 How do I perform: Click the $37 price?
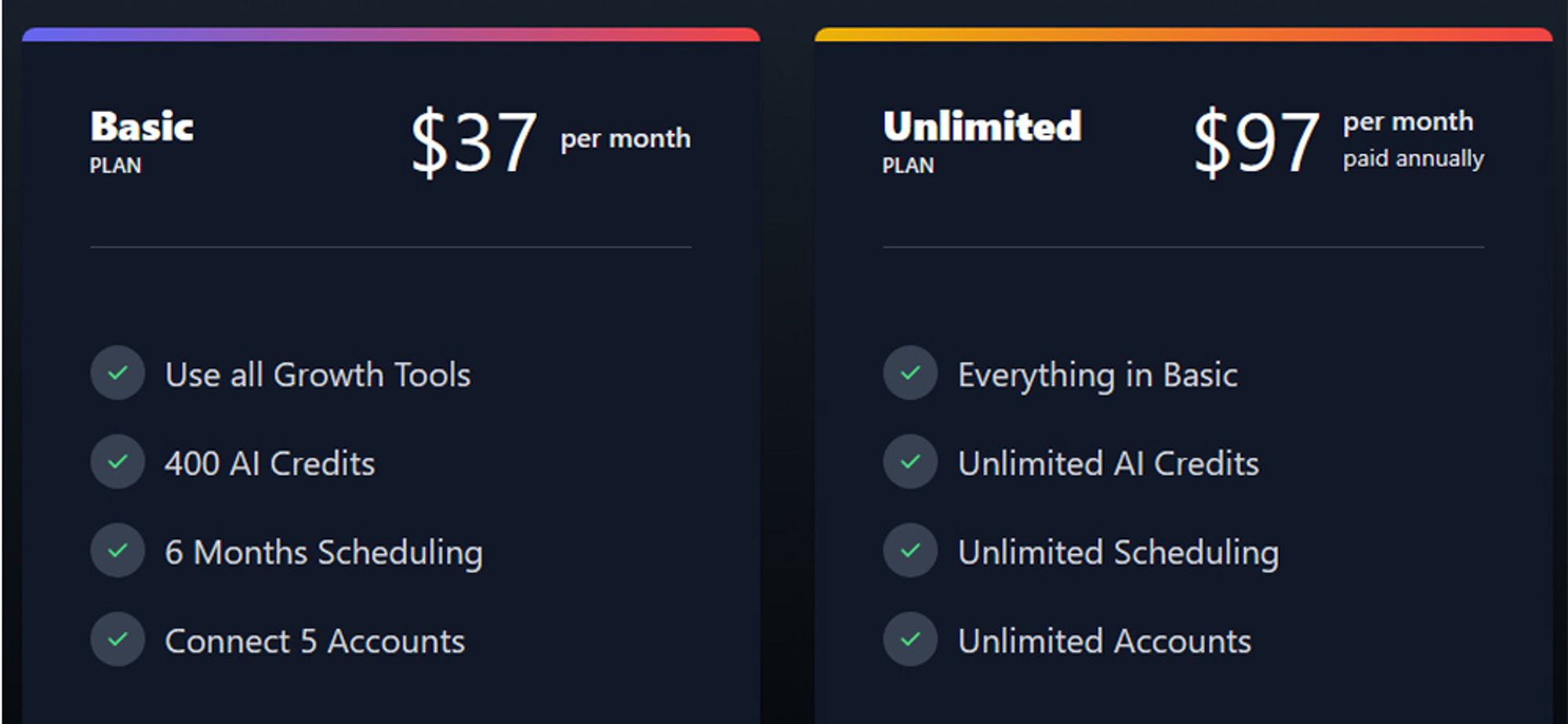[x=474, y=143]
